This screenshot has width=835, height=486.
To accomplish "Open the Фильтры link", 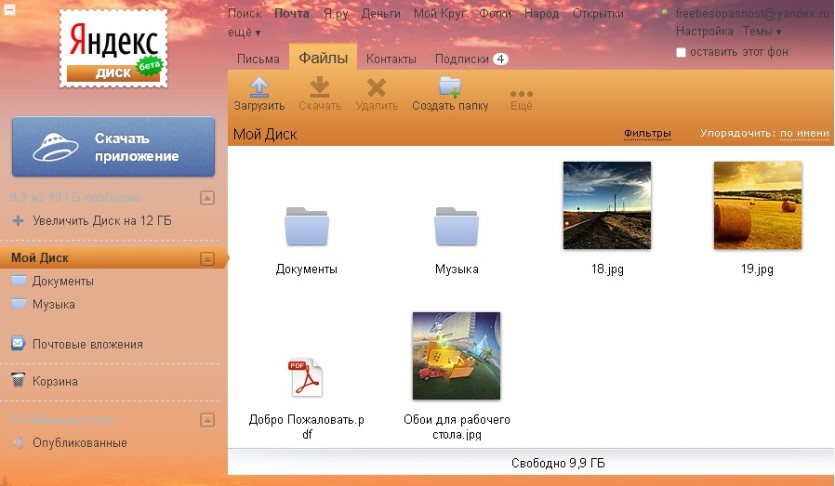I will [647, 133].
